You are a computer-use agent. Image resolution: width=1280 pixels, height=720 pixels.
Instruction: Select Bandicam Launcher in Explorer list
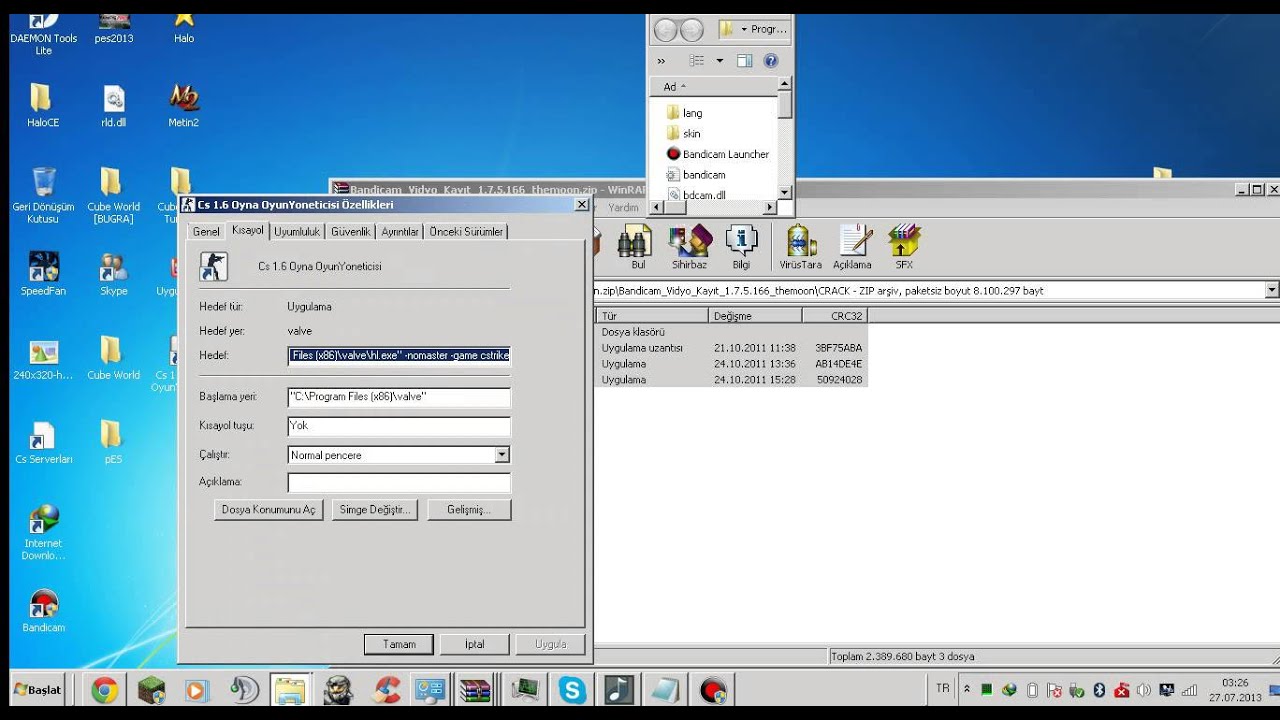pos(718,154)
